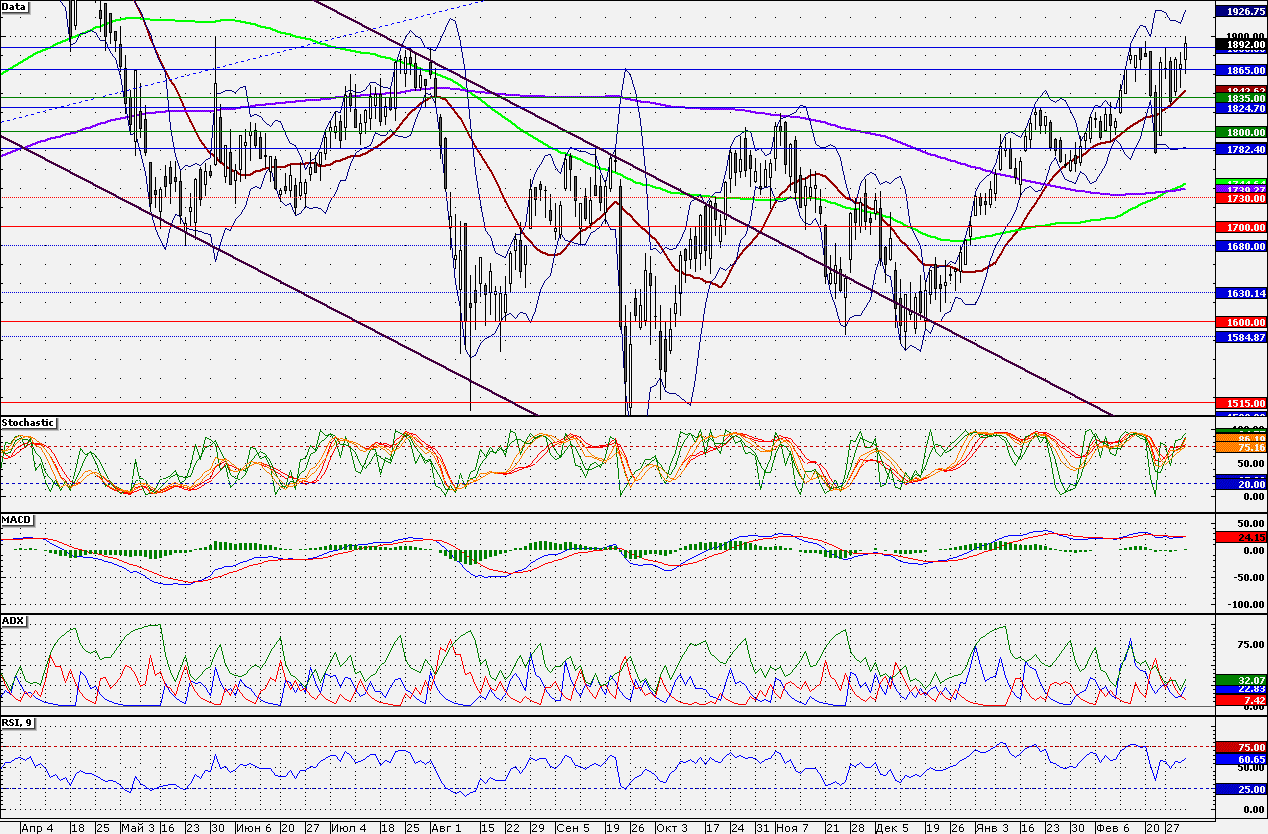Click the red 1600.00 level tag
1268x834 pixels.
tap(1240, 322)
